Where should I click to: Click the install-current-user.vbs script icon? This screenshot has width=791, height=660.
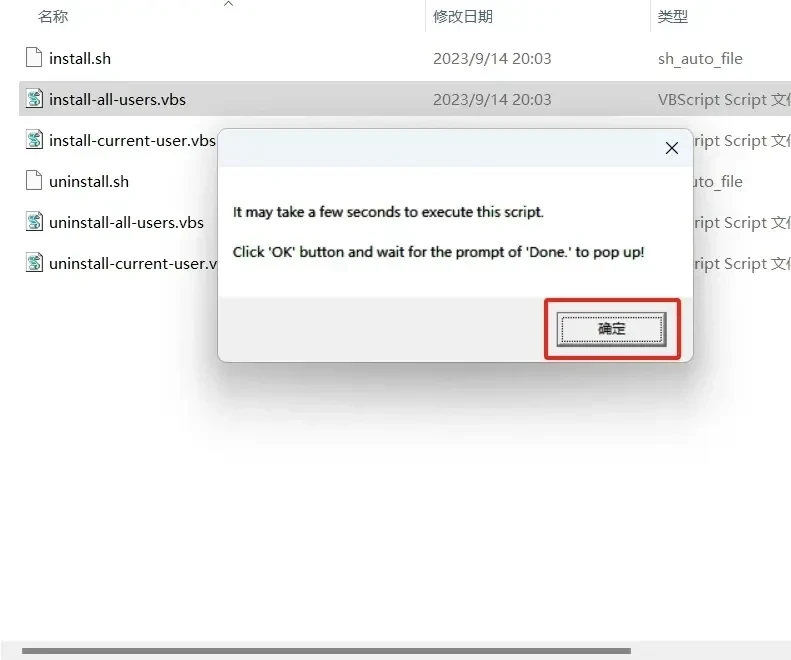[34, 140]
